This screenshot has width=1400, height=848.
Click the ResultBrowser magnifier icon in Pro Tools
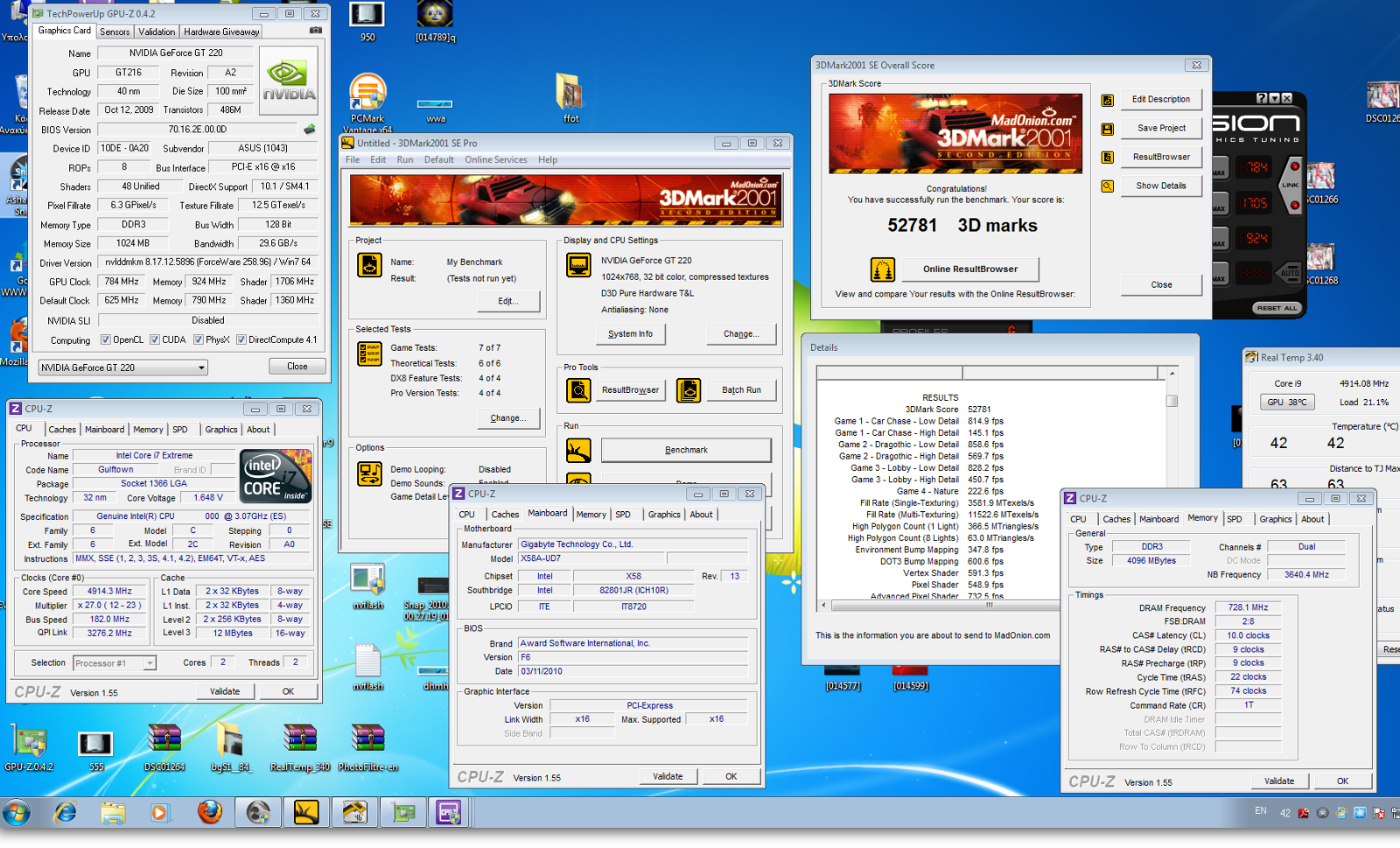click(578, 390)
